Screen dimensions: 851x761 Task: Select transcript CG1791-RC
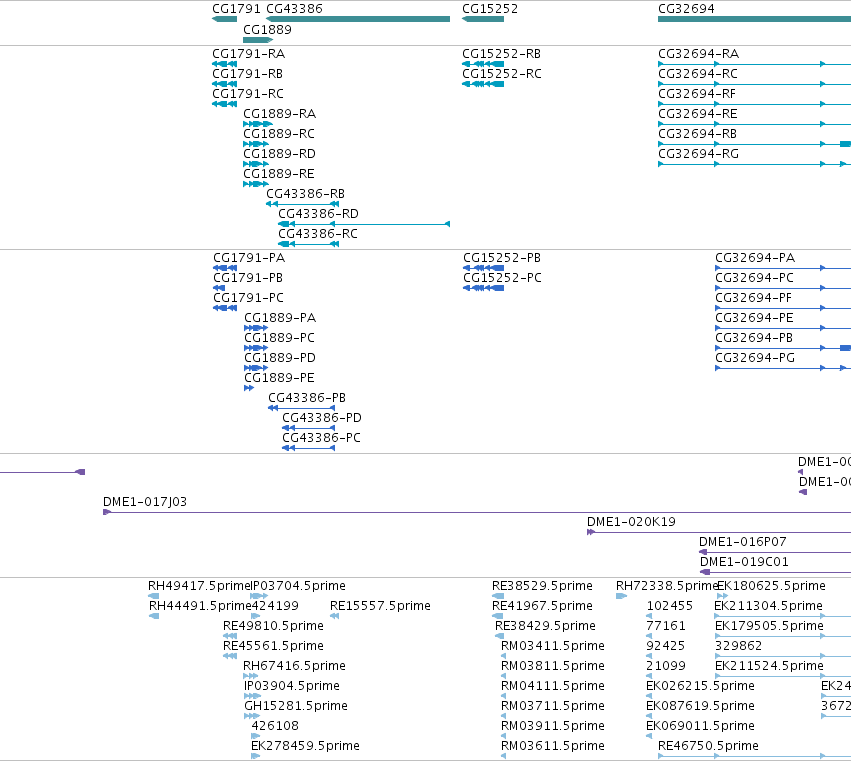(x=248, y=94)
